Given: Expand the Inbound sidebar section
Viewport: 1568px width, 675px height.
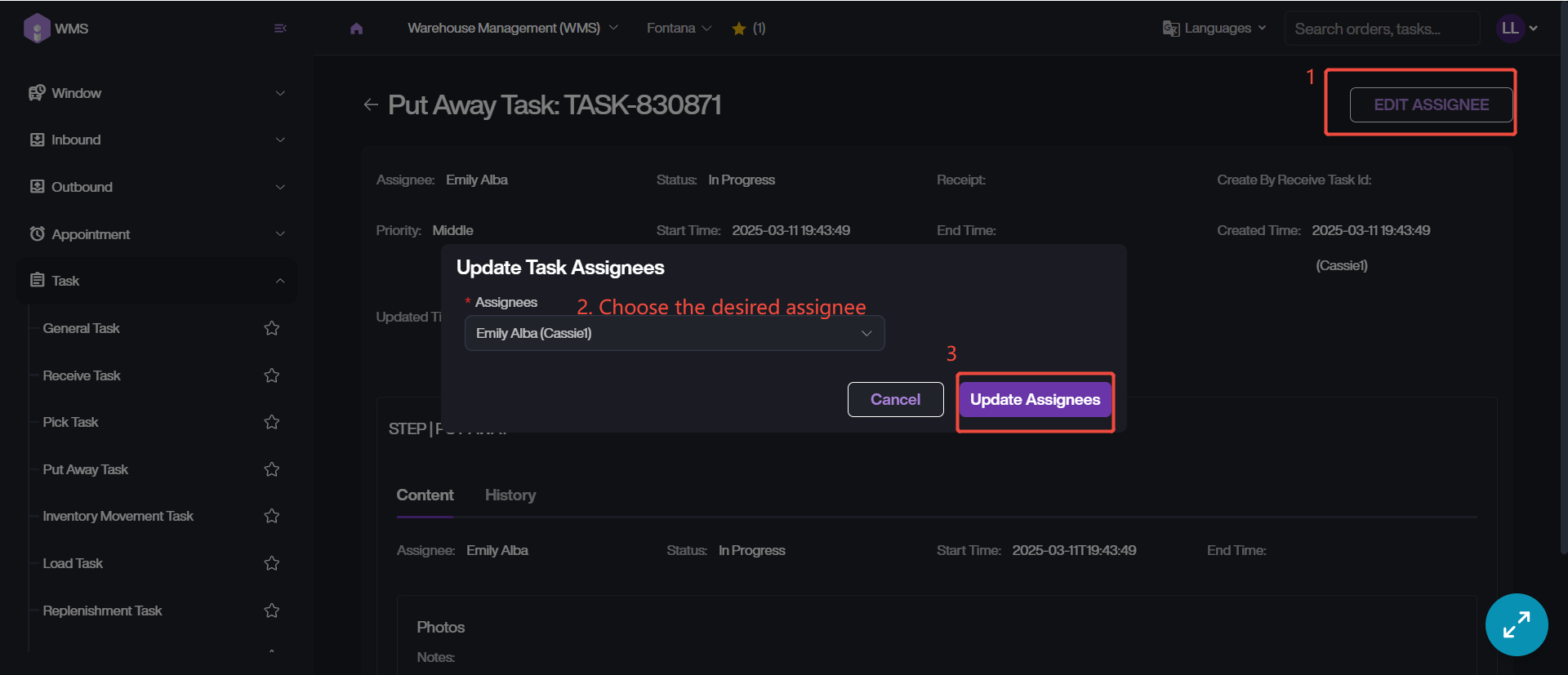Looking at the screenshot, I should (155, 140).
